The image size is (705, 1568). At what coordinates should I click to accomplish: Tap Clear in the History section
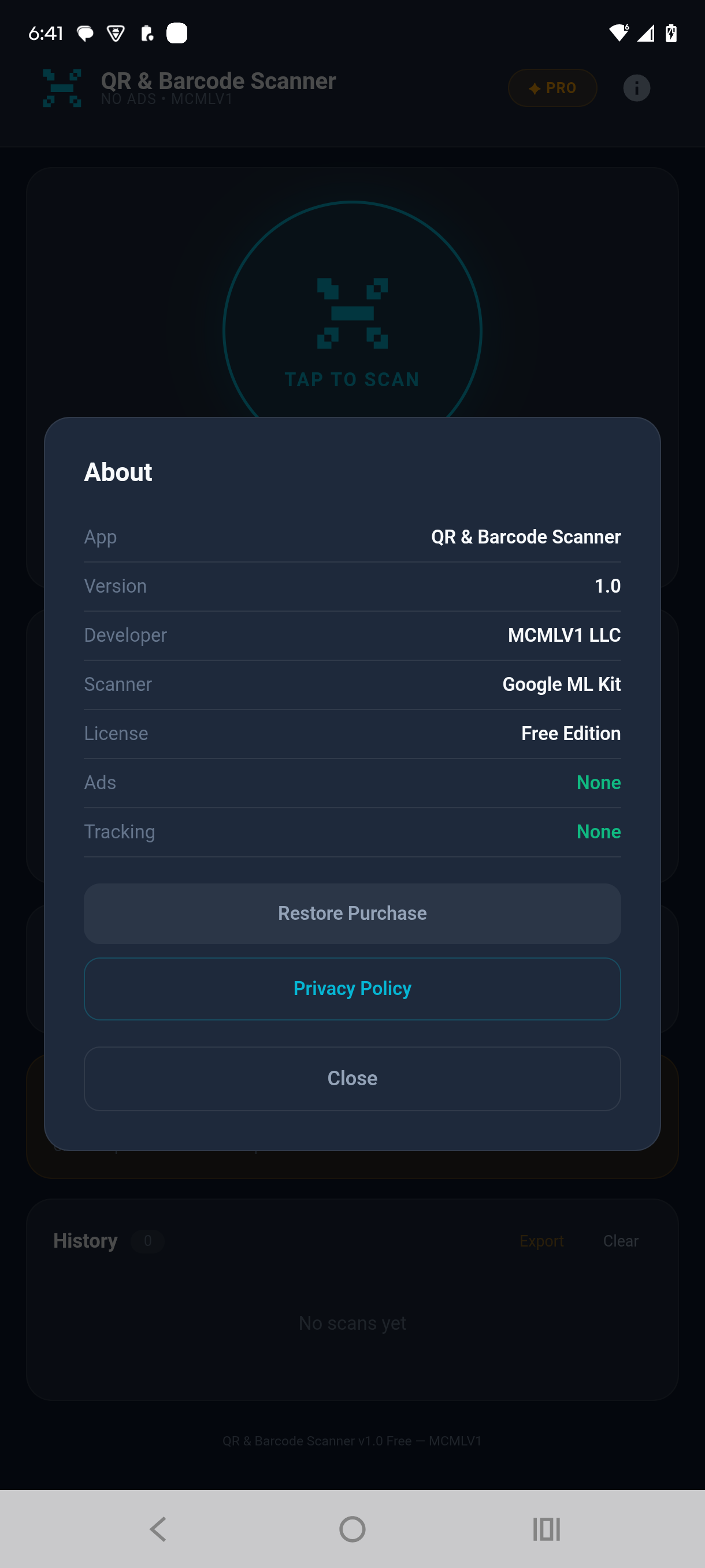621,1241
